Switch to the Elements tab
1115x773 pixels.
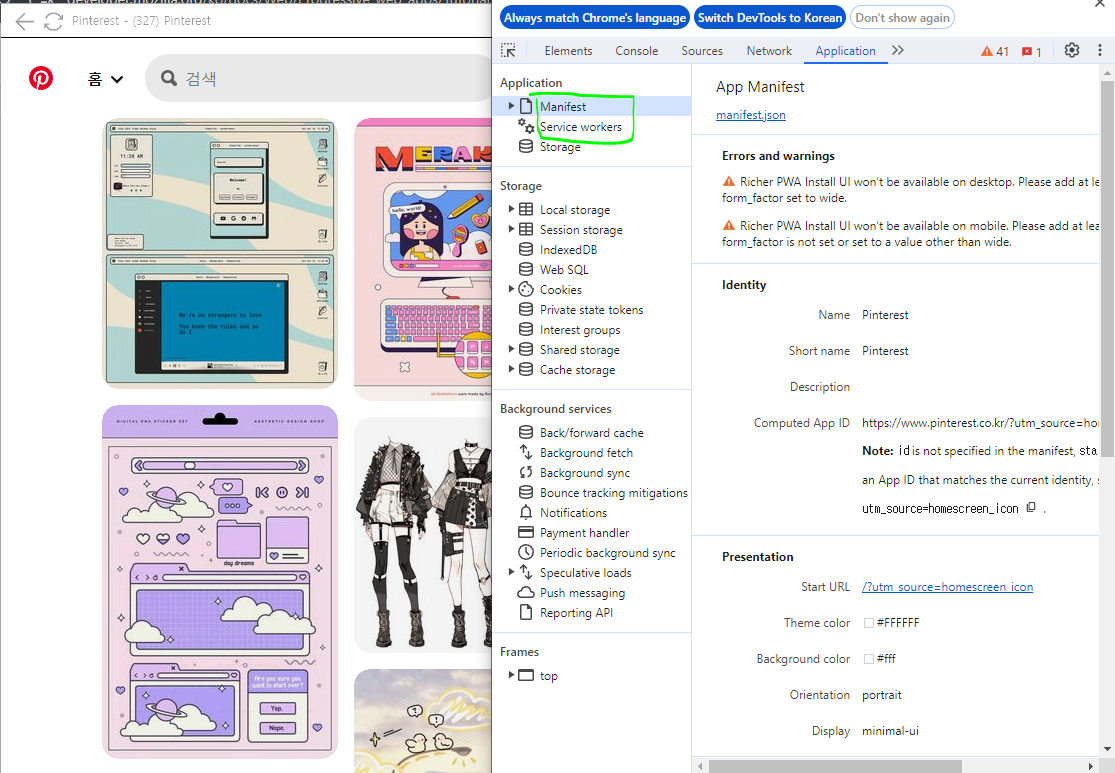[567, 51]
